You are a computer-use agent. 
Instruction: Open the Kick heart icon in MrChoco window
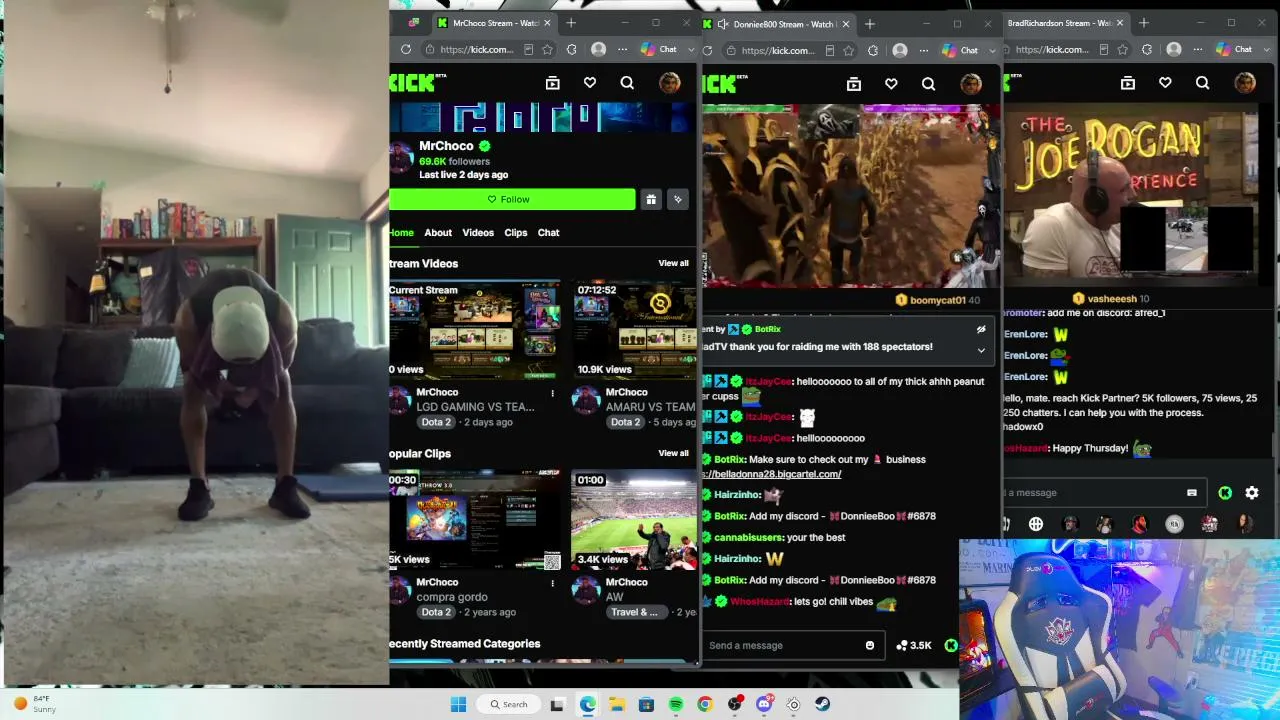click(590, 84)
